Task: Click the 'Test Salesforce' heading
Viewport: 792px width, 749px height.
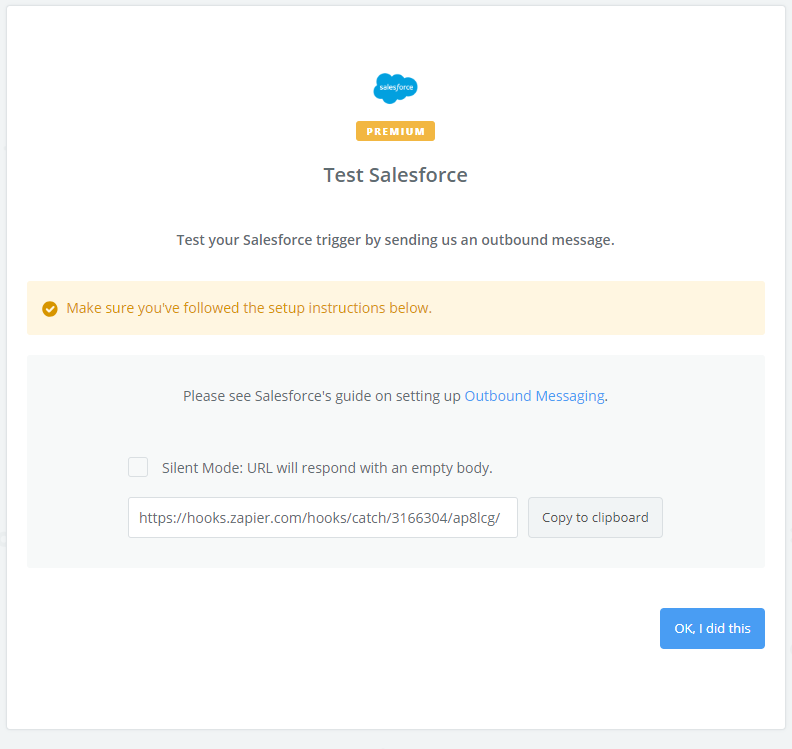Action: (395, 175)
